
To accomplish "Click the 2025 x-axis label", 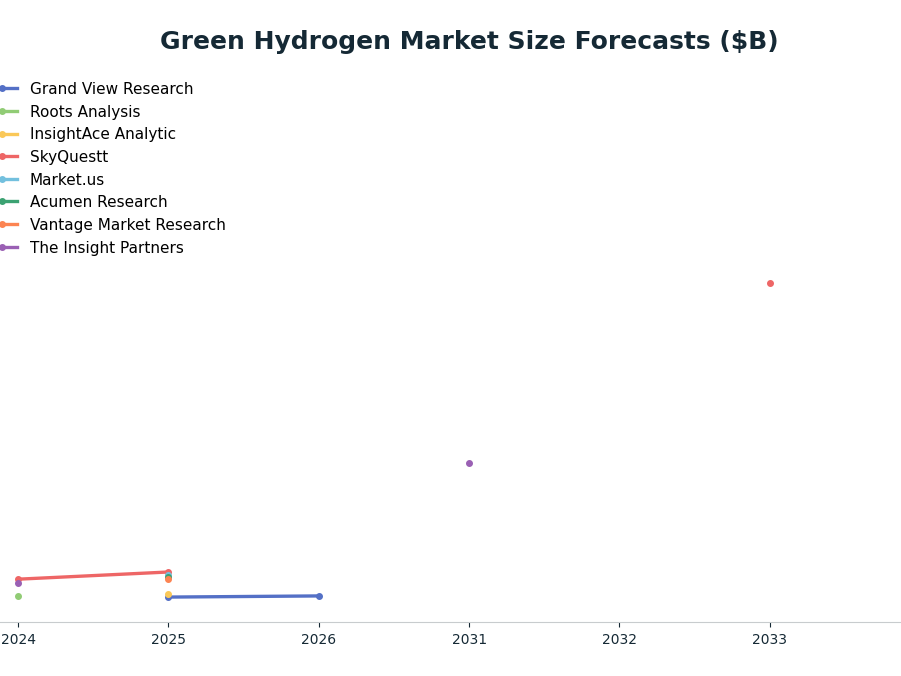I will pyautogui.click(x=168, y=639).
